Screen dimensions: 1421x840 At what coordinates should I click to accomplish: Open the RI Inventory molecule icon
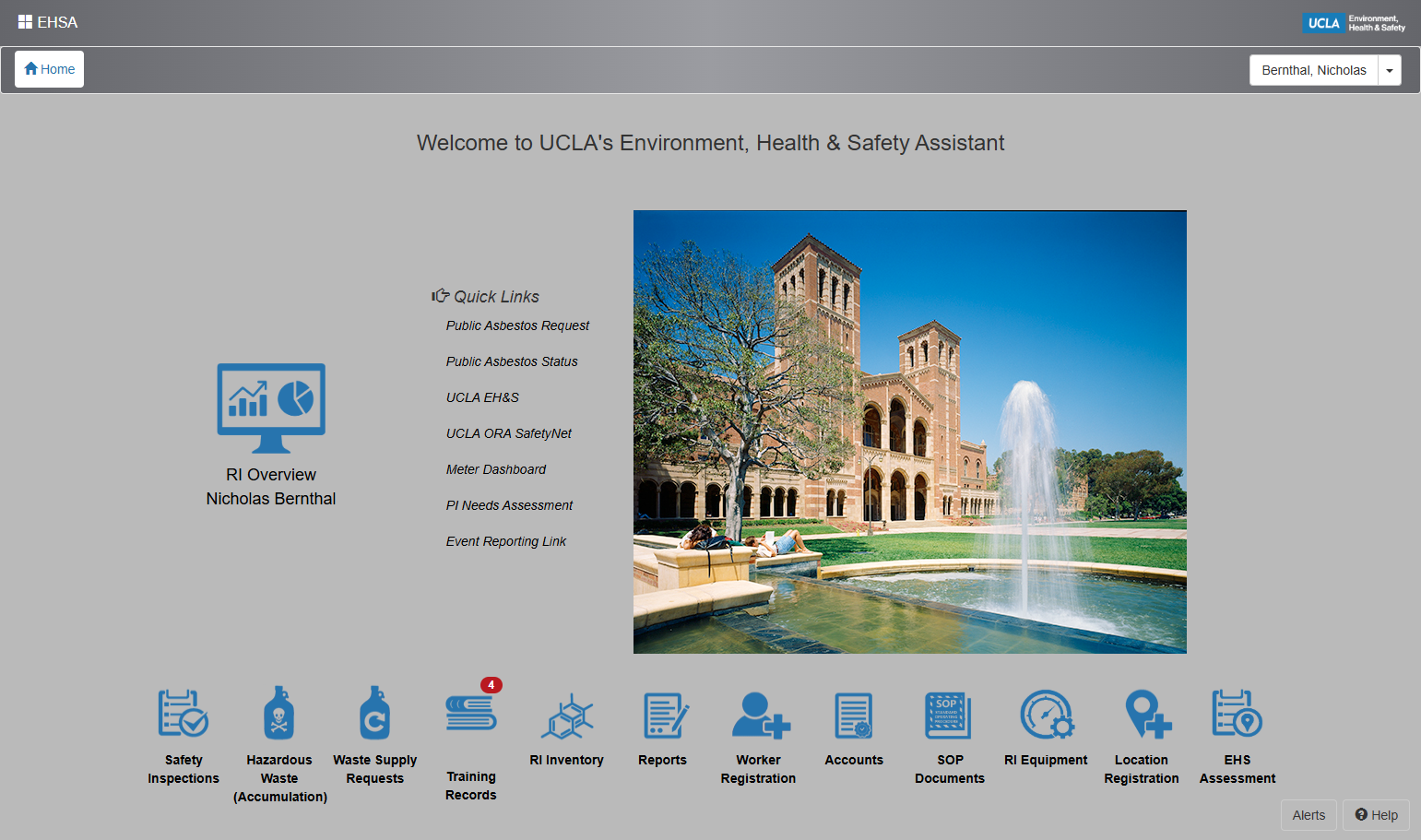click(x=566, y=716)
